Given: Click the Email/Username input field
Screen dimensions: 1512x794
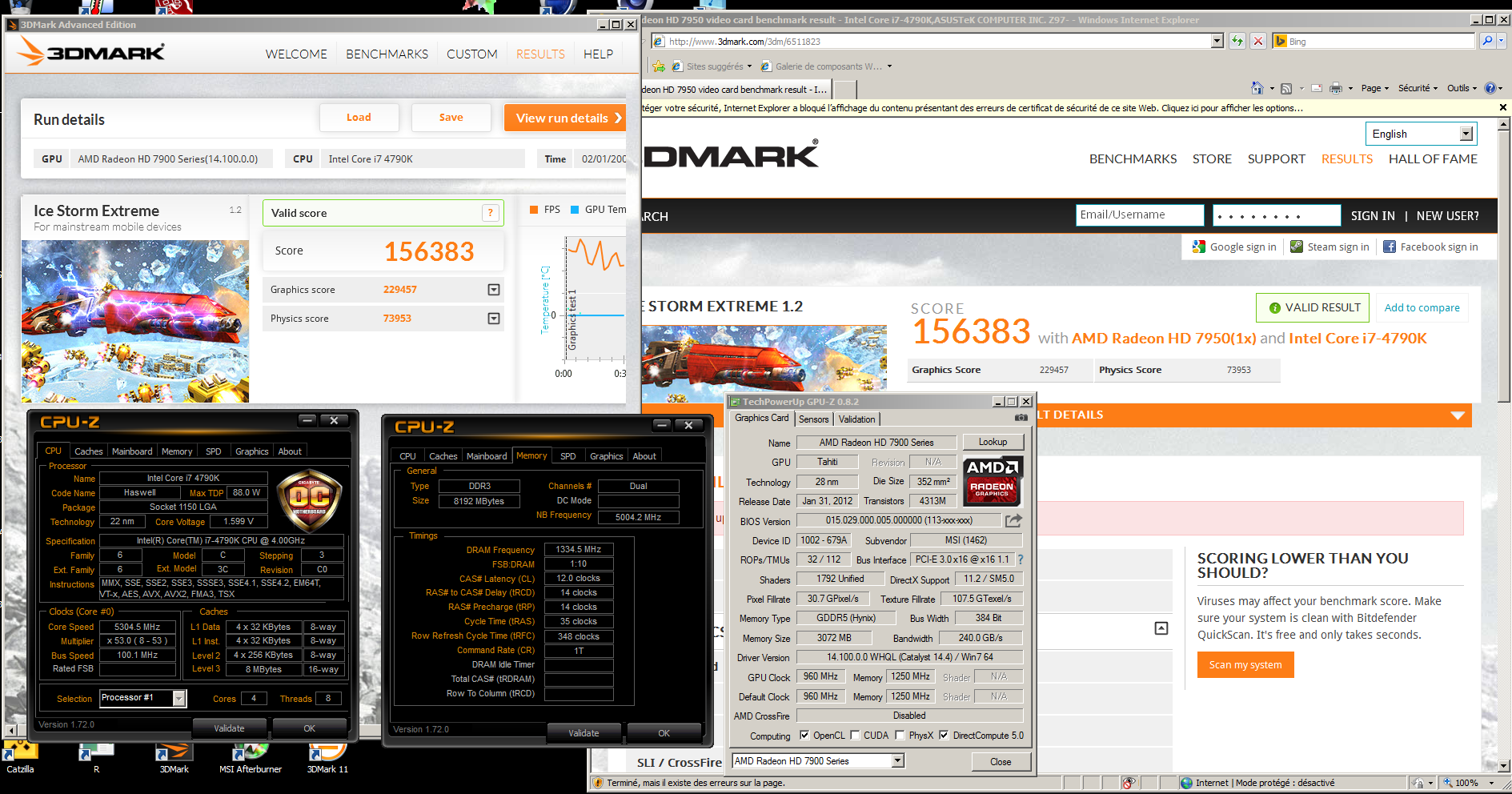Looking at the screenshot, I should [1140, 215].
